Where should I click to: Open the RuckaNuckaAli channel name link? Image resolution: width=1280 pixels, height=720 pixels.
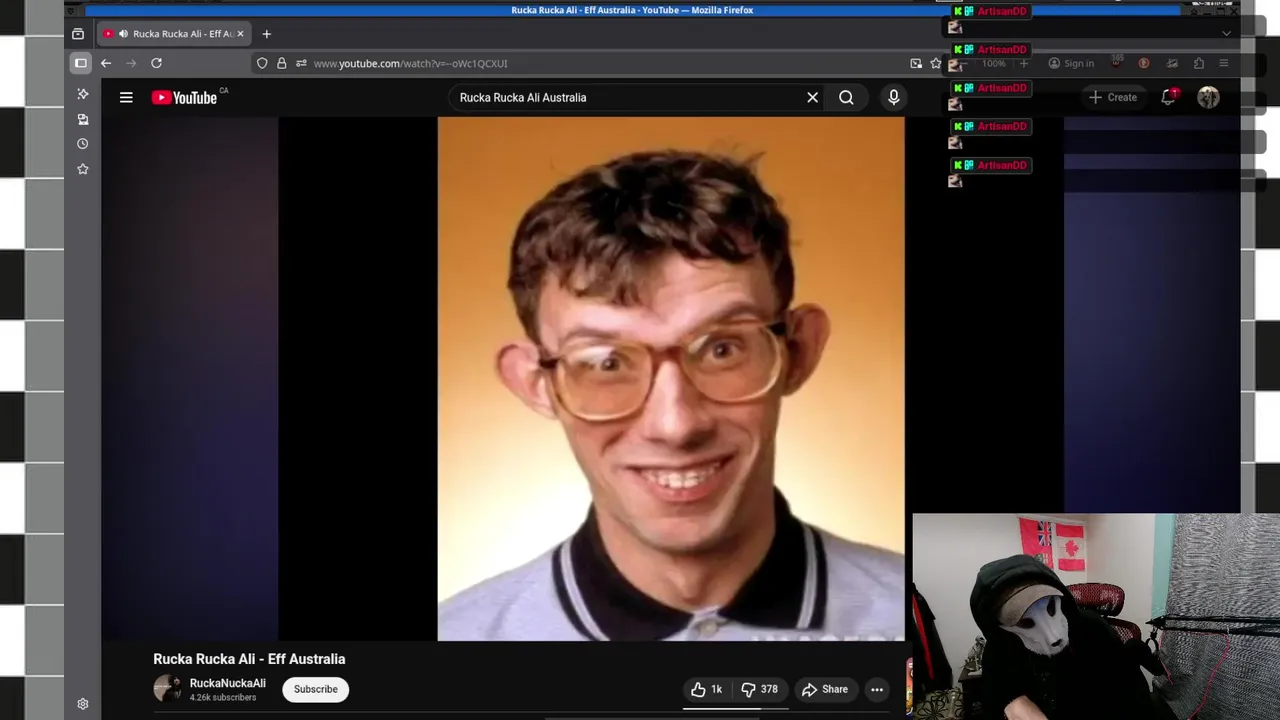228,683
